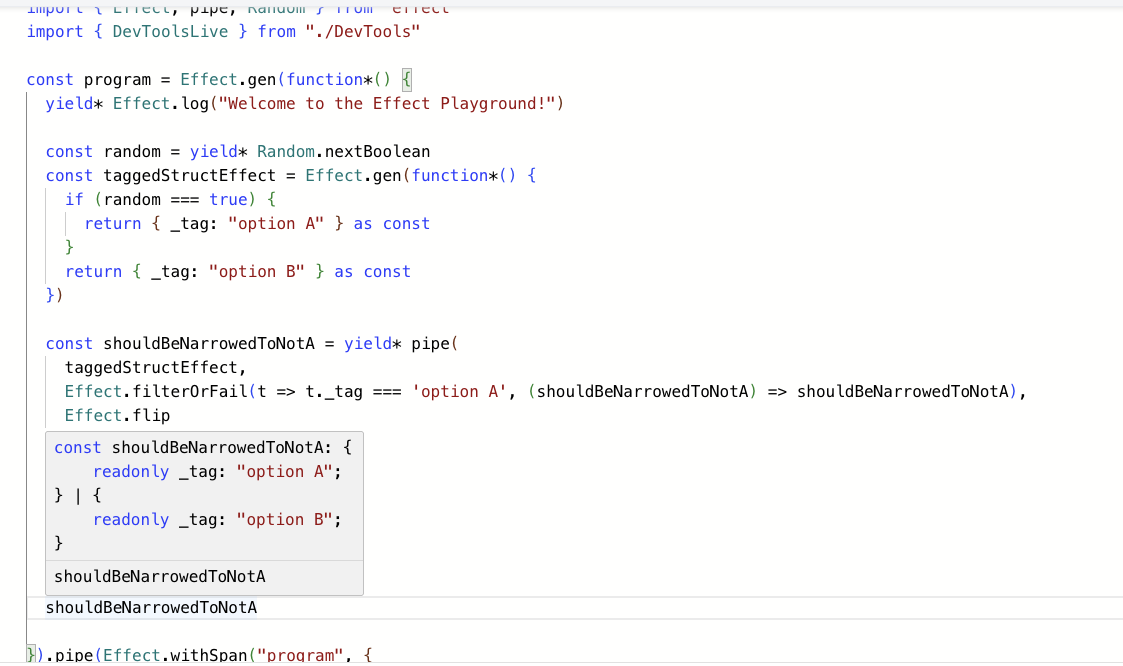Click nextBoolean after Random

click(377, 152)
